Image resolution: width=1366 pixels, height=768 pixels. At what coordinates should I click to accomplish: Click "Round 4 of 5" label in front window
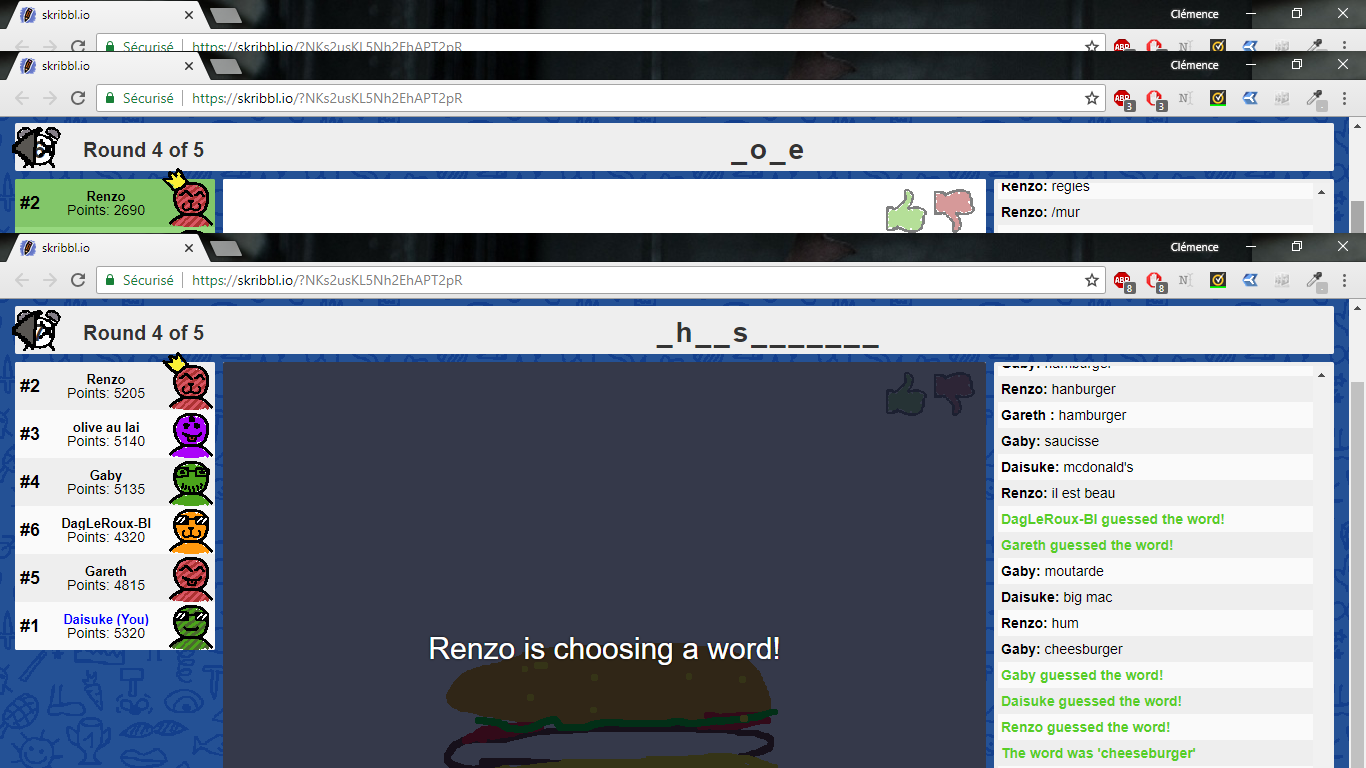[x=143, y=333]
